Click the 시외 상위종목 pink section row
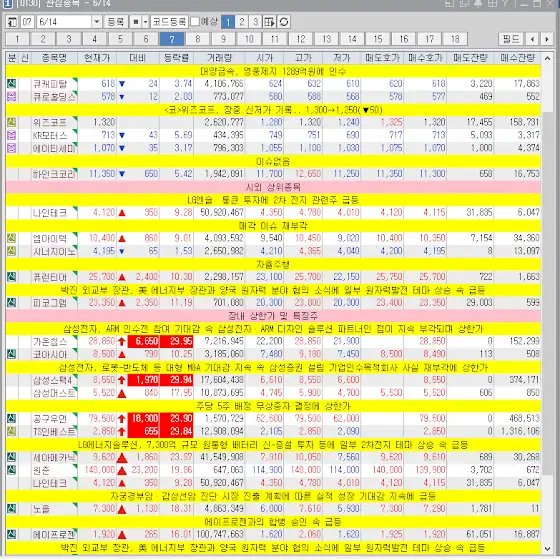 click(x=273, y=187)
